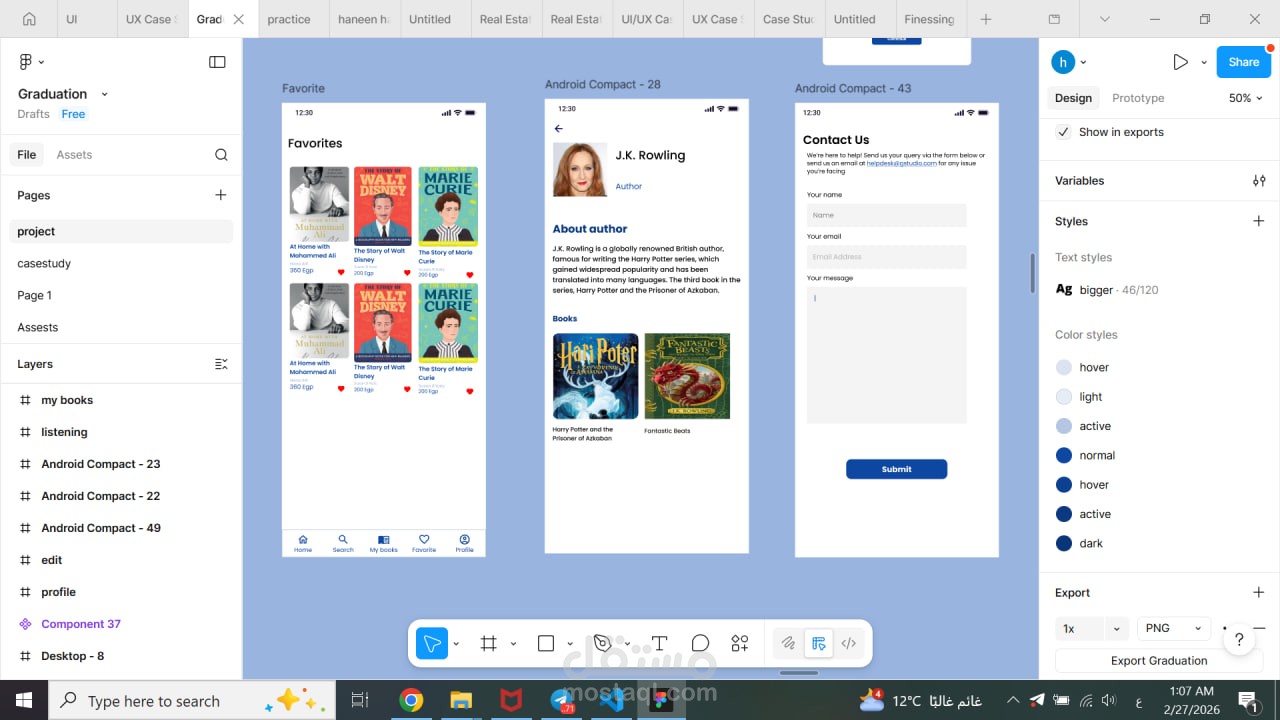This screenshot has width=1280, height=720.
Task: Toggle Show in exports checkbox
Action: [1063, 132]
